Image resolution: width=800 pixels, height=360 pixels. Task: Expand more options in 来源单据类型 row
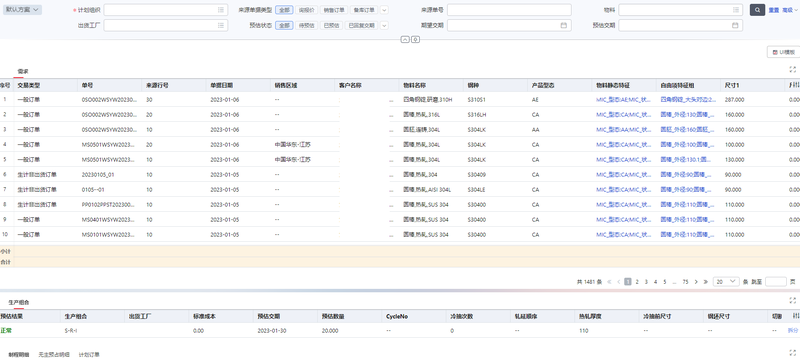tap(384, 10)
